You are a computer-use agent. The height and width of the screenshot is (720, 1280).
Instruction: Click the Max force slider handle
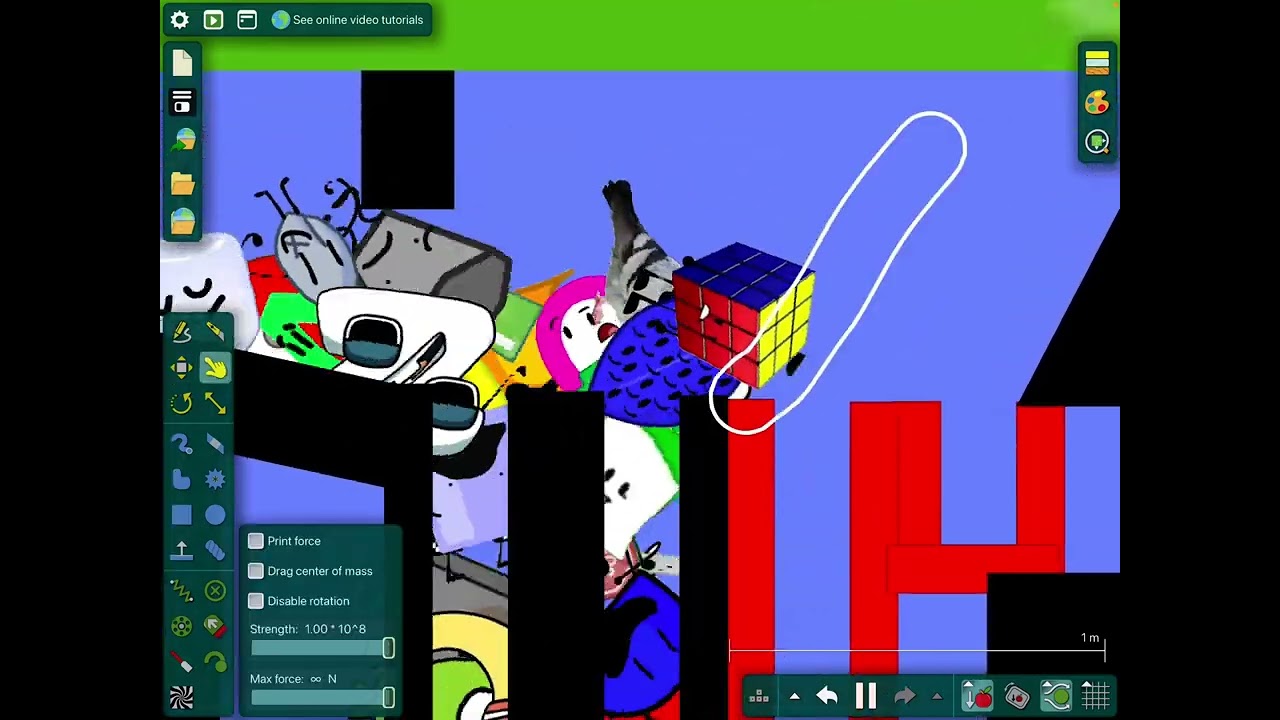(388, 698)
